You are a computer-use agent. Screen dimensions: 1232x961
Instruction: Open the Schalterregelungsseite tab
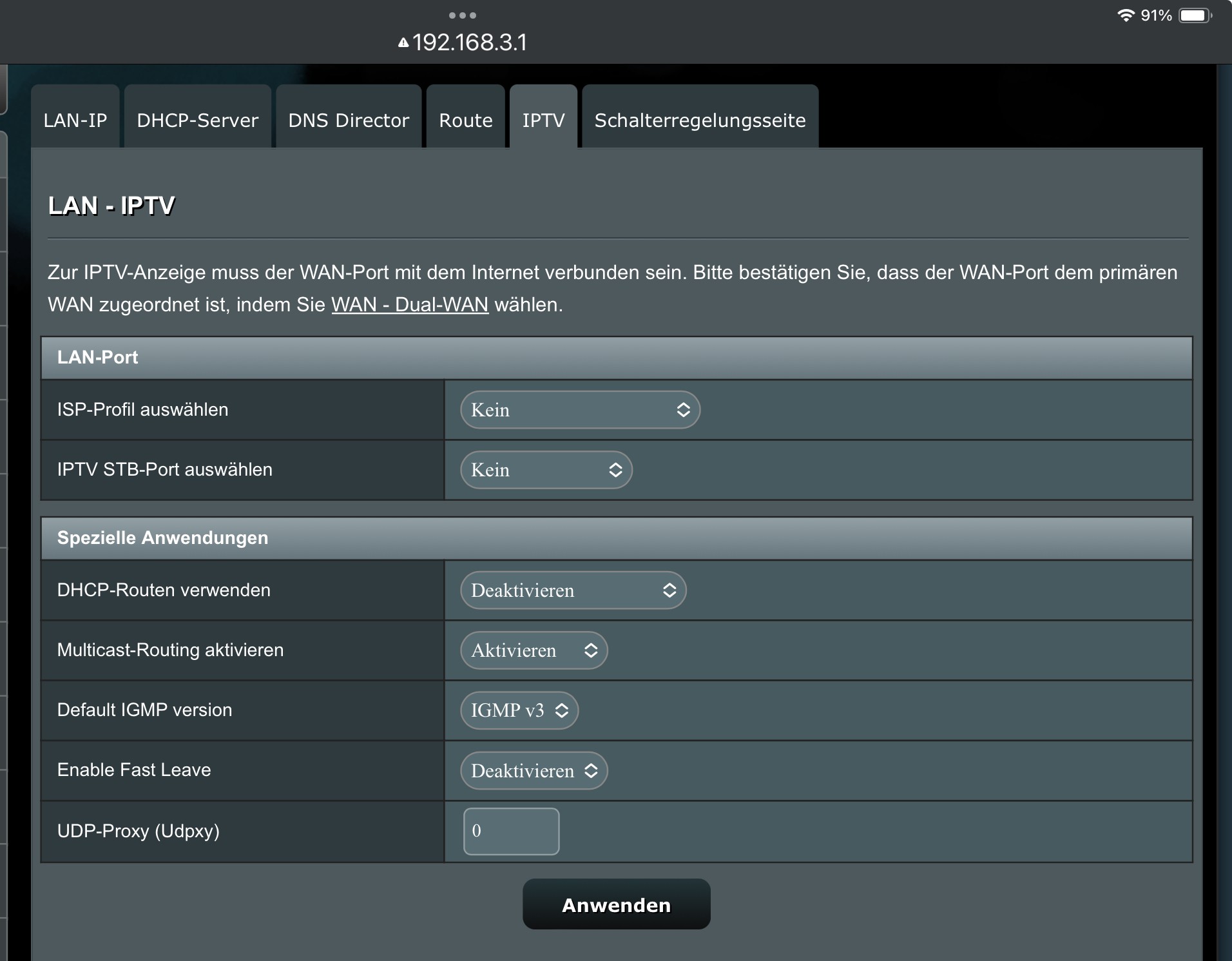coord(700,120)
